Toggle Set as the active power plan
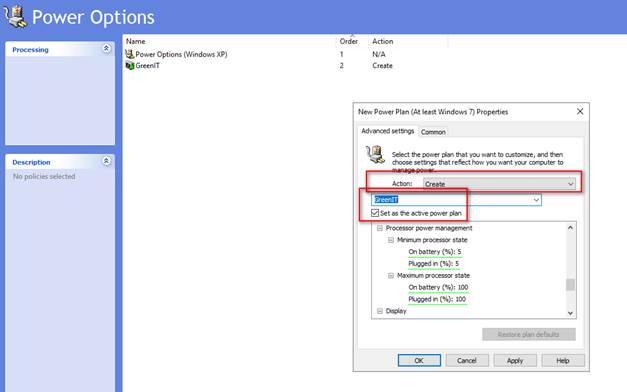Image resolution: width=627 pixels, height=392 pixels. tap(375, 213)
